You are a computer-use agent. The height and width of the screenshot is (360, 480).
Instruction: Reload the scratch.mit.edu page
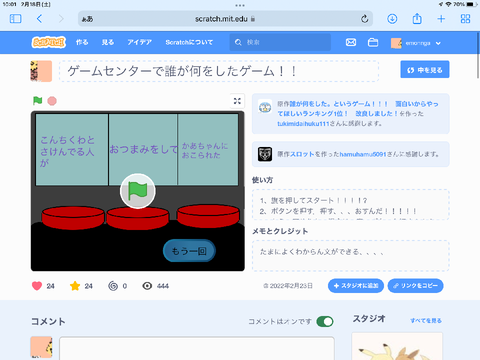point(365,19)
